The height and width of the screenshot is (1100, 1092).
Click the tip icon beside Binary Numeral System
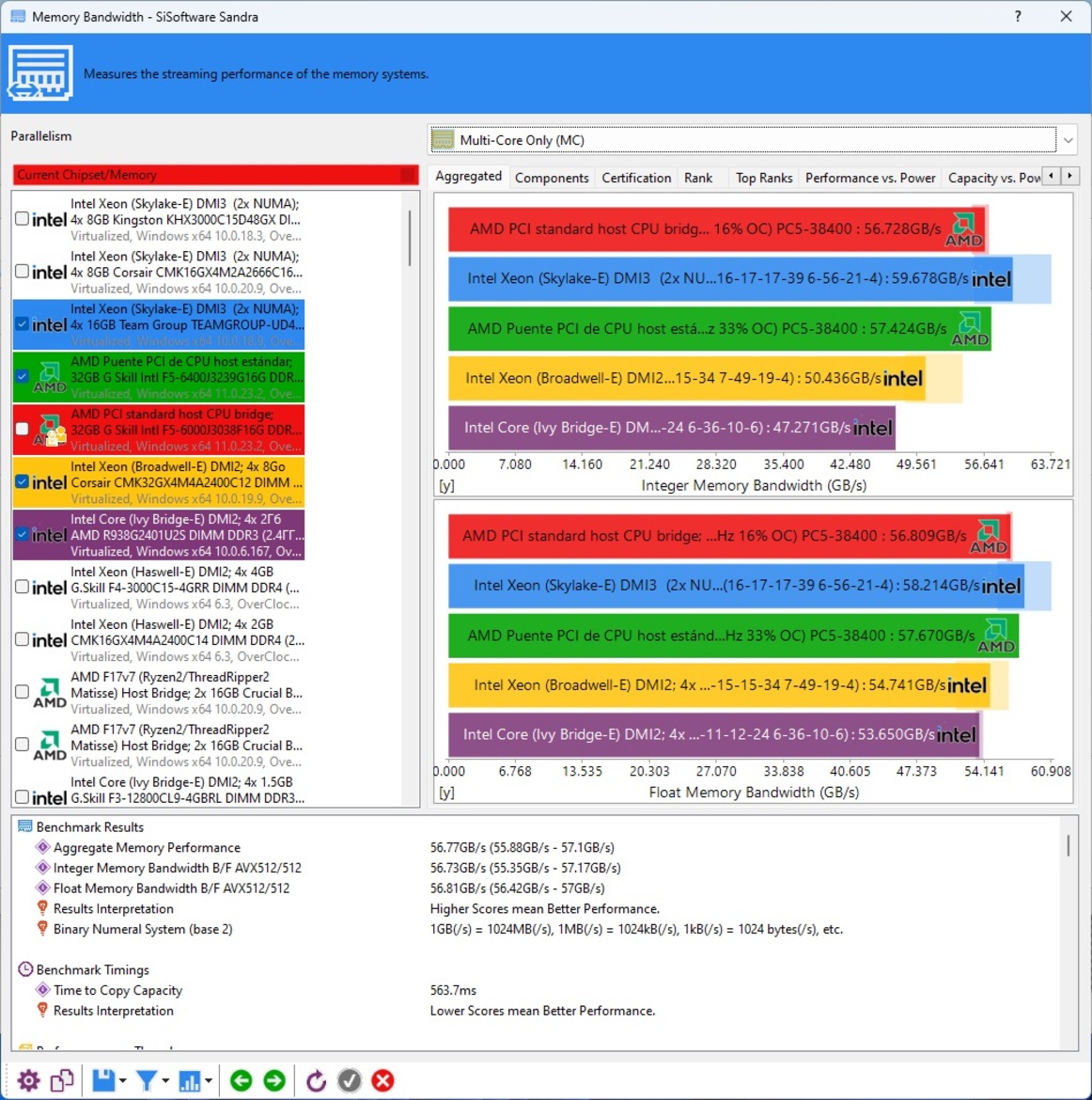43,928
